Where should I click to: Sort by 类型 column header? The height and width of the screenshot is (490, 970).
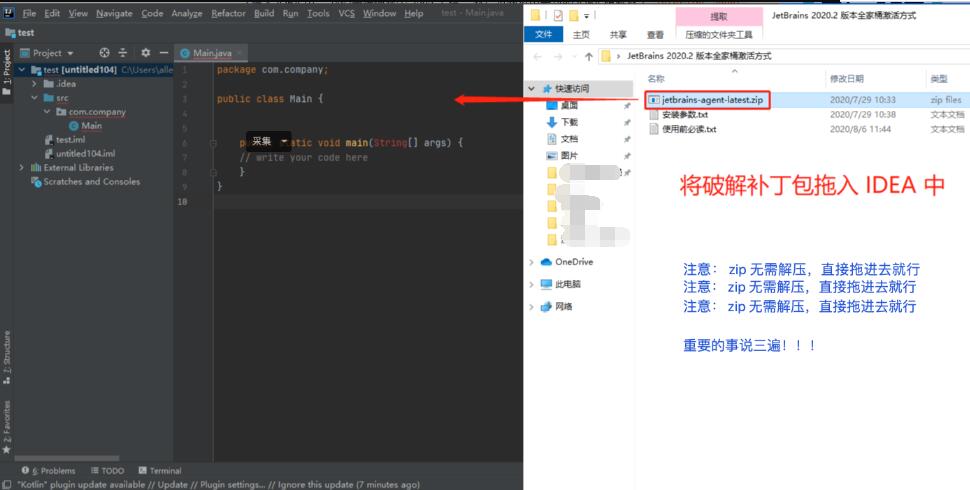tap(938, 79)
